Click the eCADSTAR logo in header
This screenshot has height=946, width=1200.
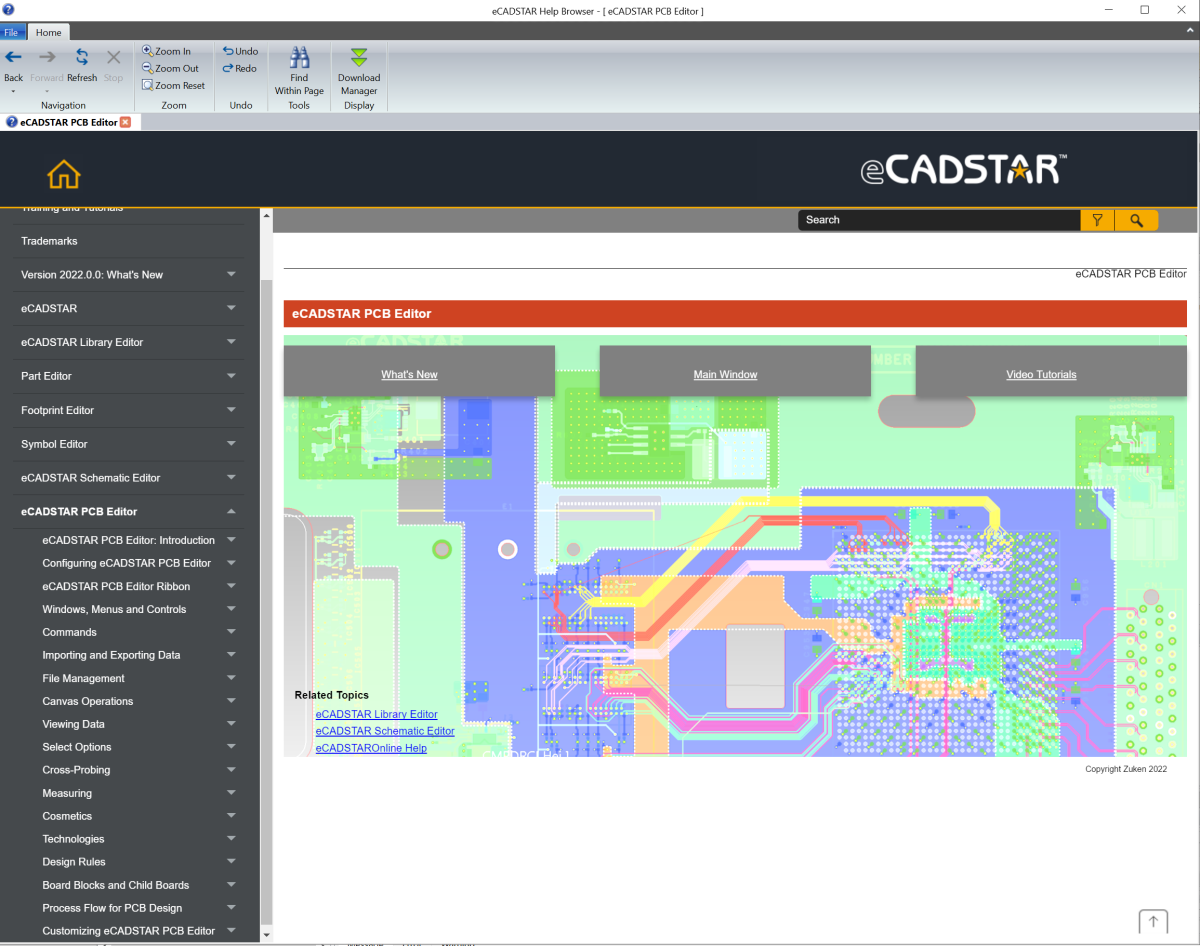[x=964, y=170]
